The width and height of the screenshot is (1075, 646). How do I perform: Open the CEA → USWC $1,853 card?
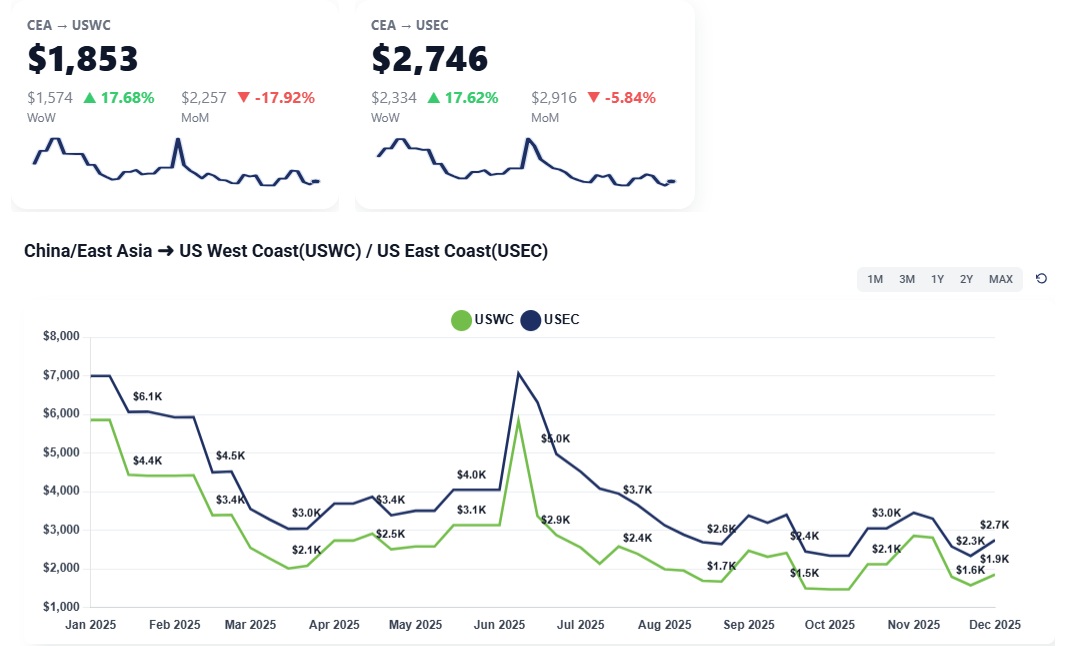tap(175, 105)
